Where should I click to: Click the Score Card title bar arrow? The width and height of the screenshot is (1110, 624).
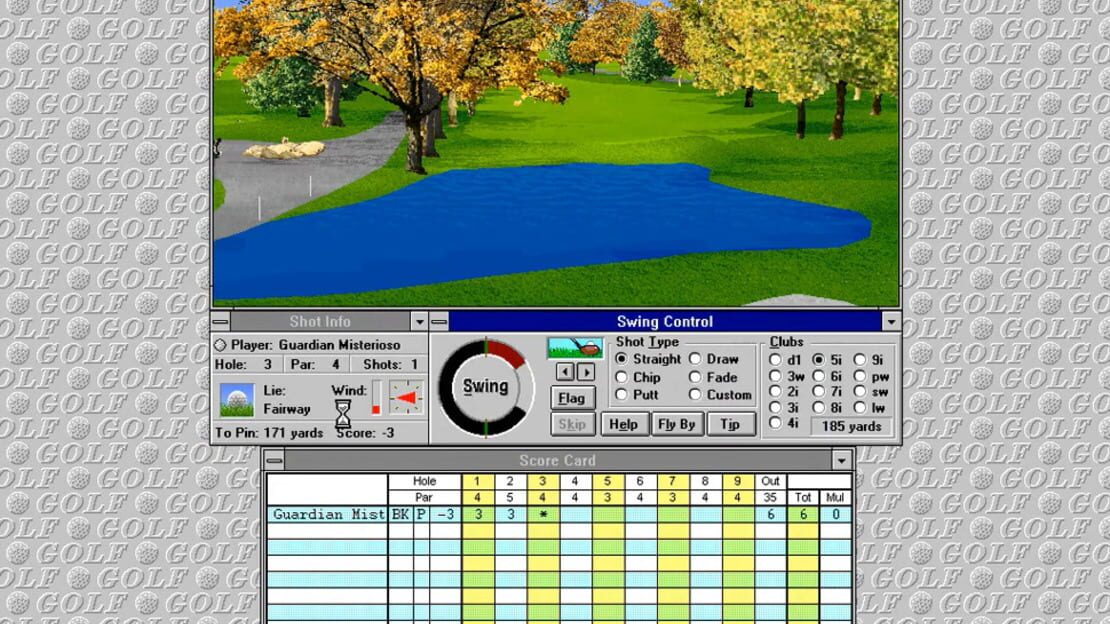pos(842,460)
